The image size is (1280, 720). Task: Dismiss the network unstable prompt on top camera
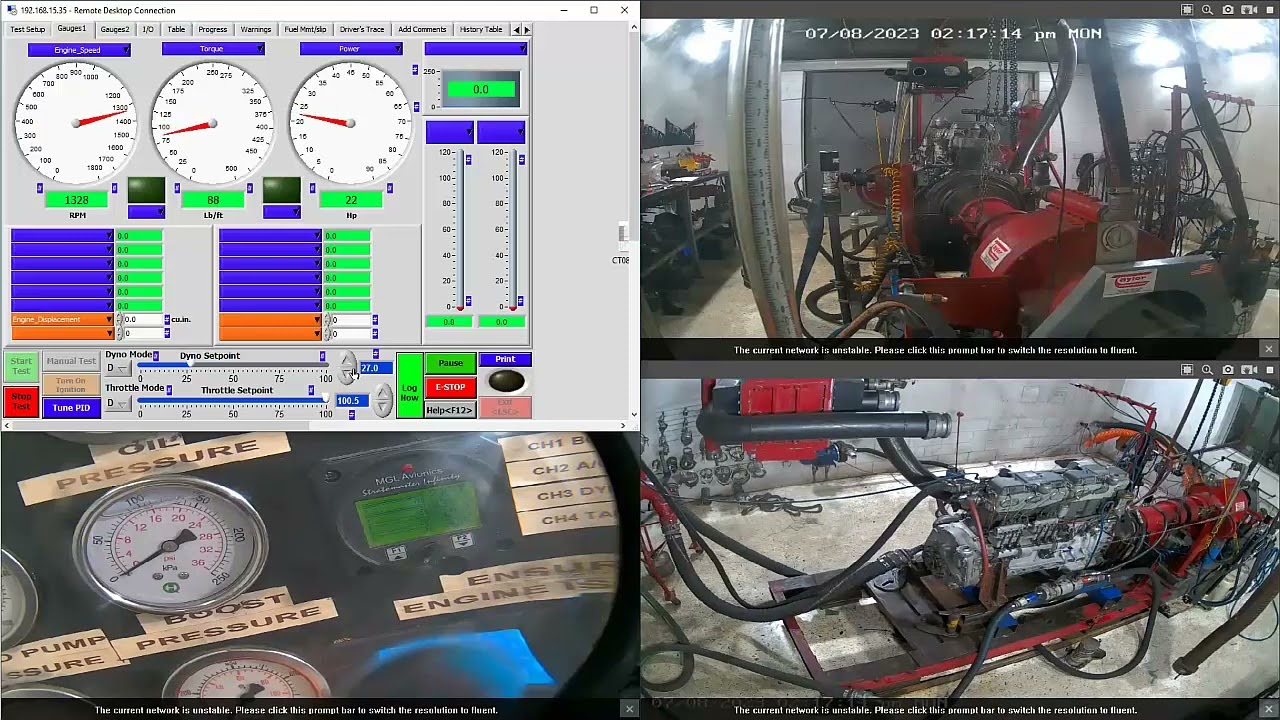coord(1268,350)
